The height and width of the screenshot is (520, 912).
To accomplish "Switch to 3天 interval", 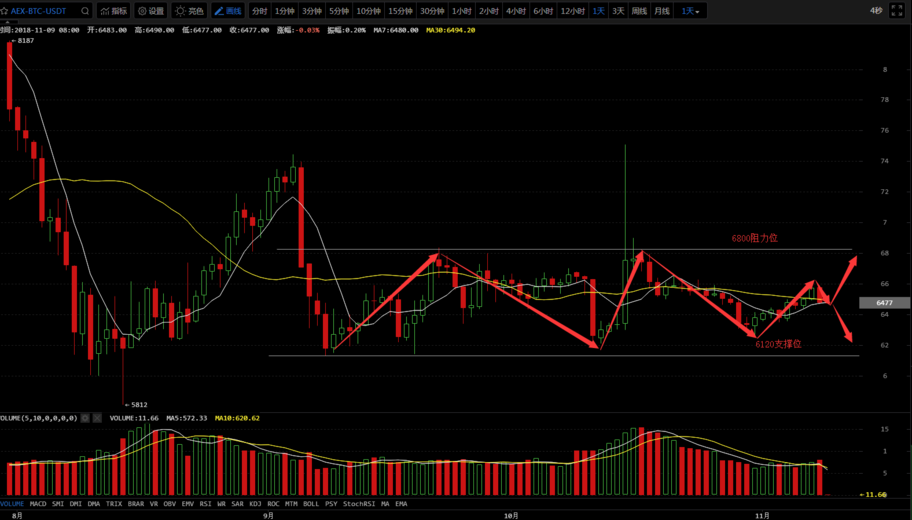I will [618, 10].
